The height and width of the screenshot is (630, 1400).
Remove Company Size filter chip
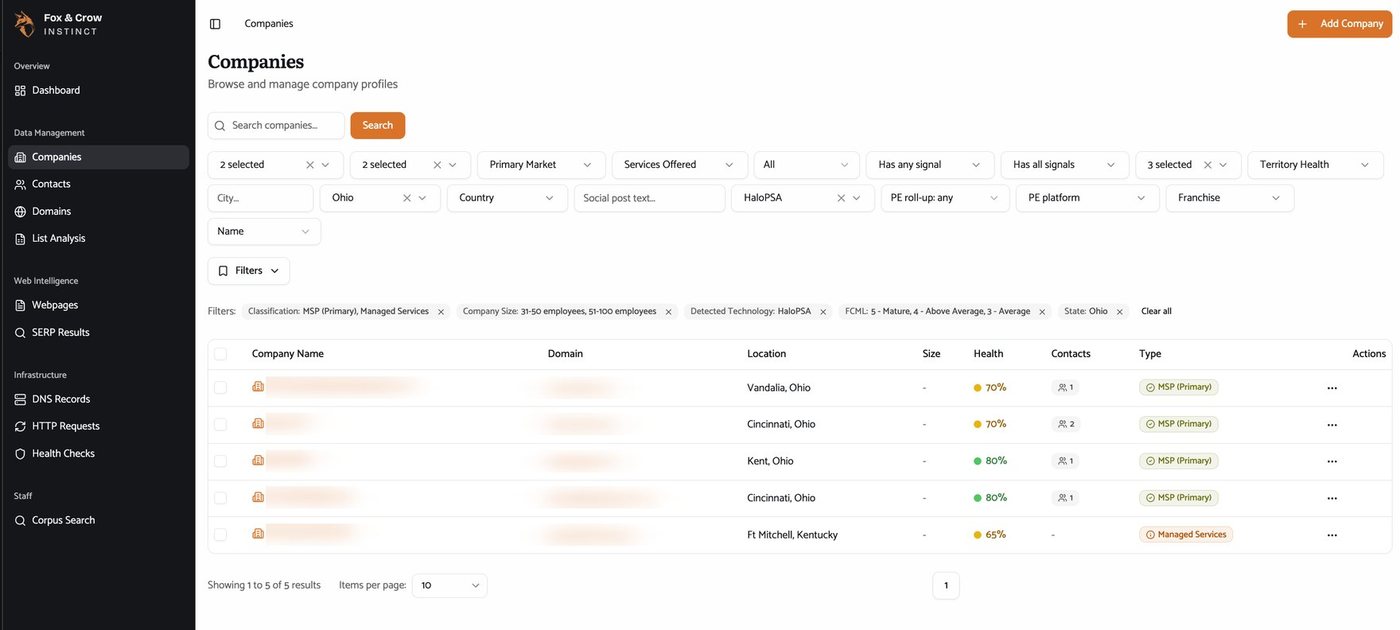[668, 312]
